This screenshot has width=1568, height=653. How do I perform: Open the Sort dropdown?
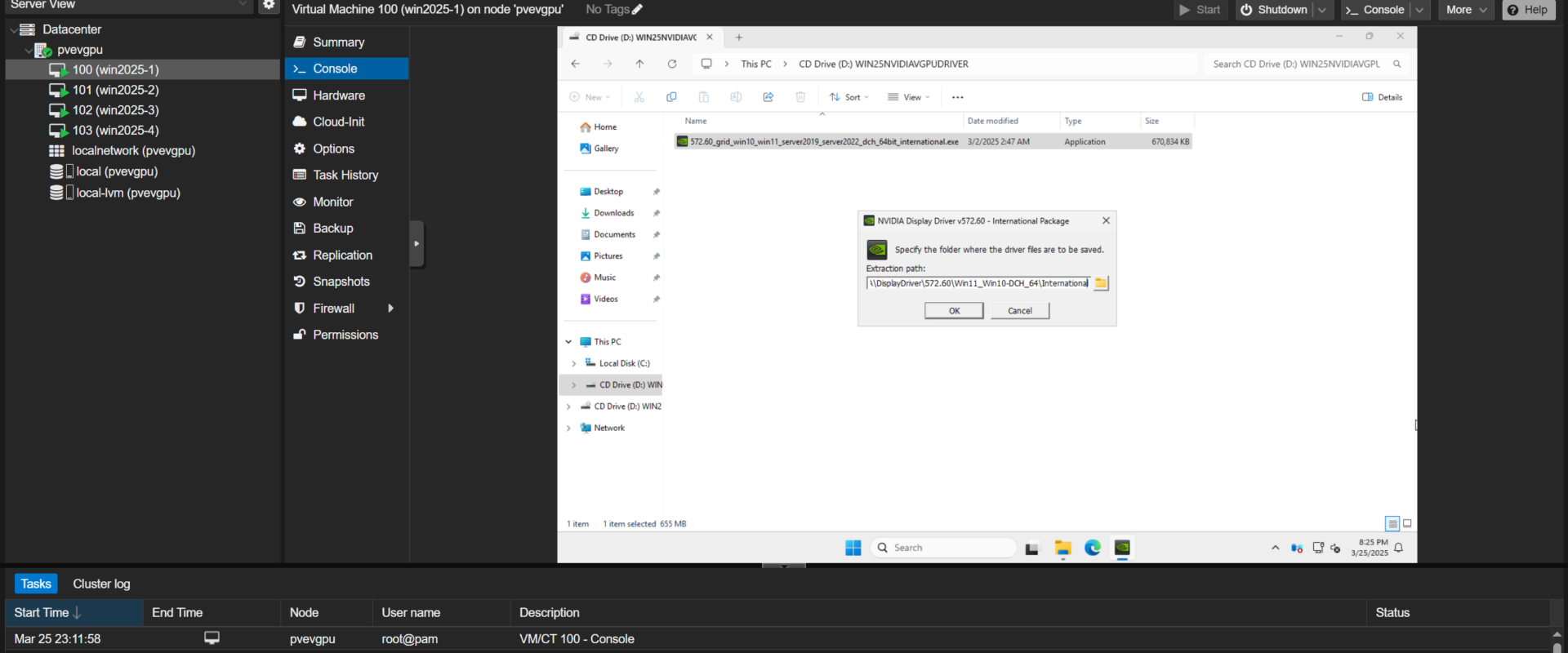(x=849, y=97)
